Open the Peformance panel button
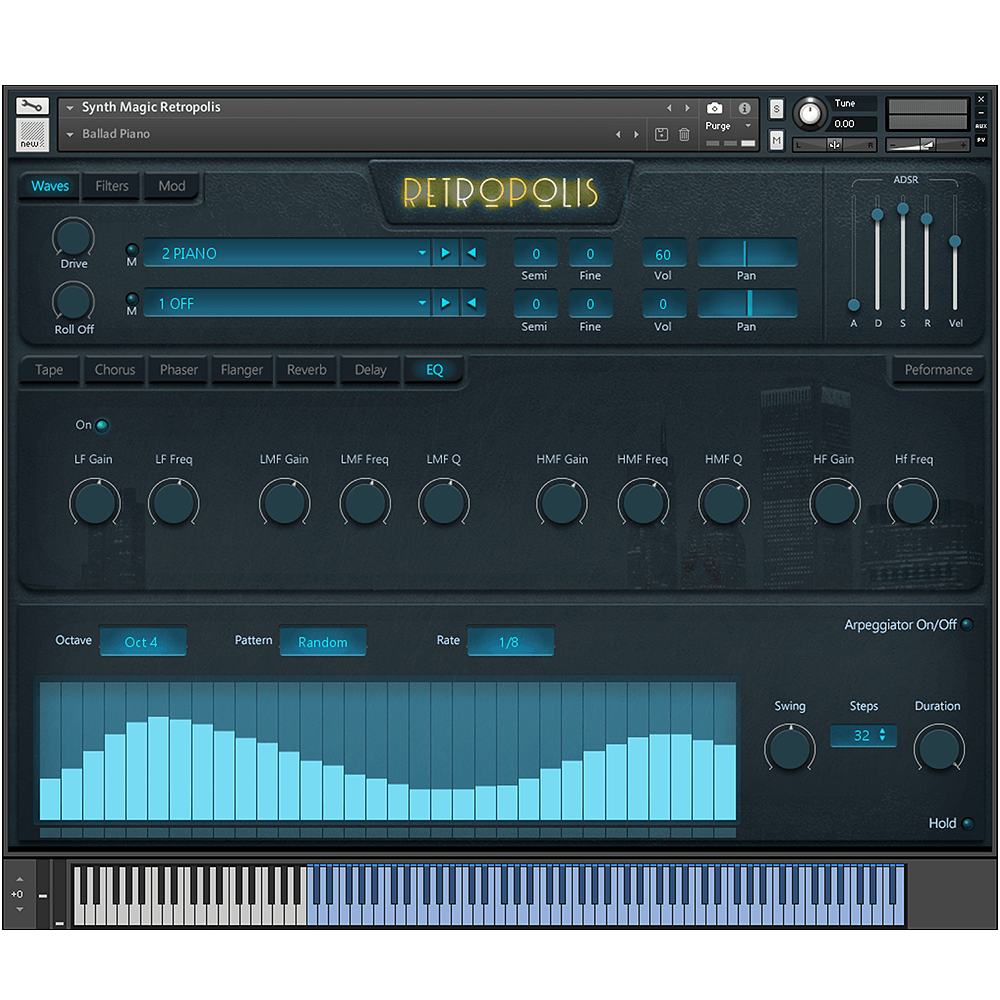This screenshot has height=1000, width=1000. [938, 370]
